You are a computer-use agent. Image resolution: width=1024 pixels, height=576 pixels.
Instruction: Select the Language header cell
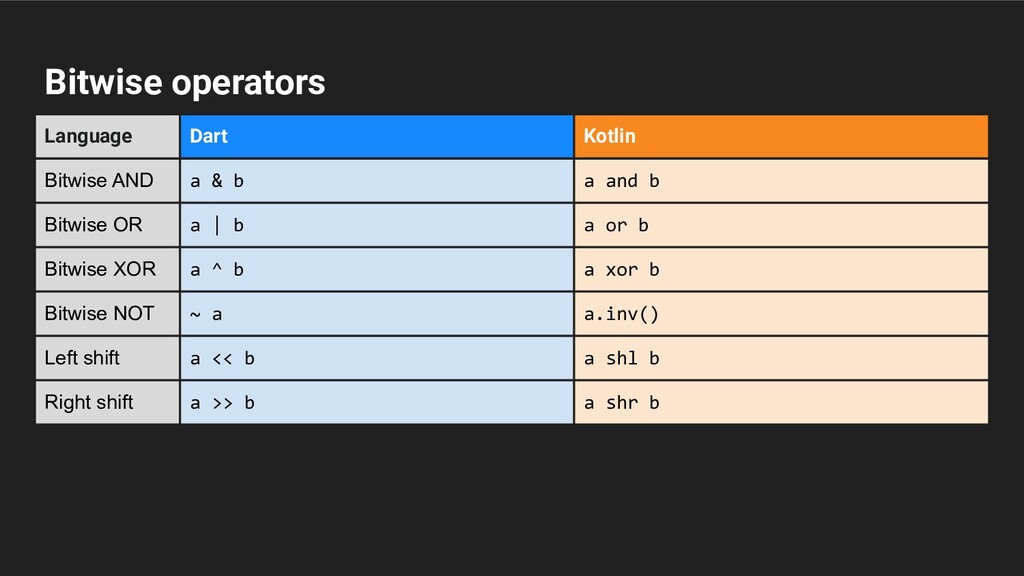click(x=88, y=136)
